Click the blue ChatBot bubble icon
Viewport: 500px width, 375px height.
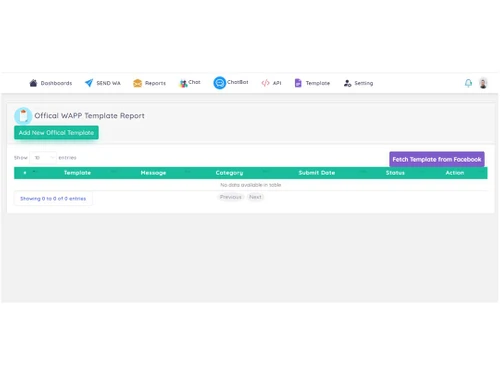click(219, 83)
